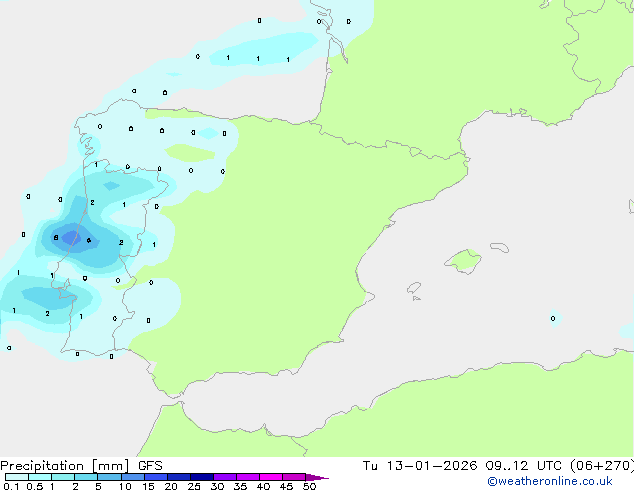634x490 pixels.
Task: Click the '0.1' legend scale label
Action: 11,486
